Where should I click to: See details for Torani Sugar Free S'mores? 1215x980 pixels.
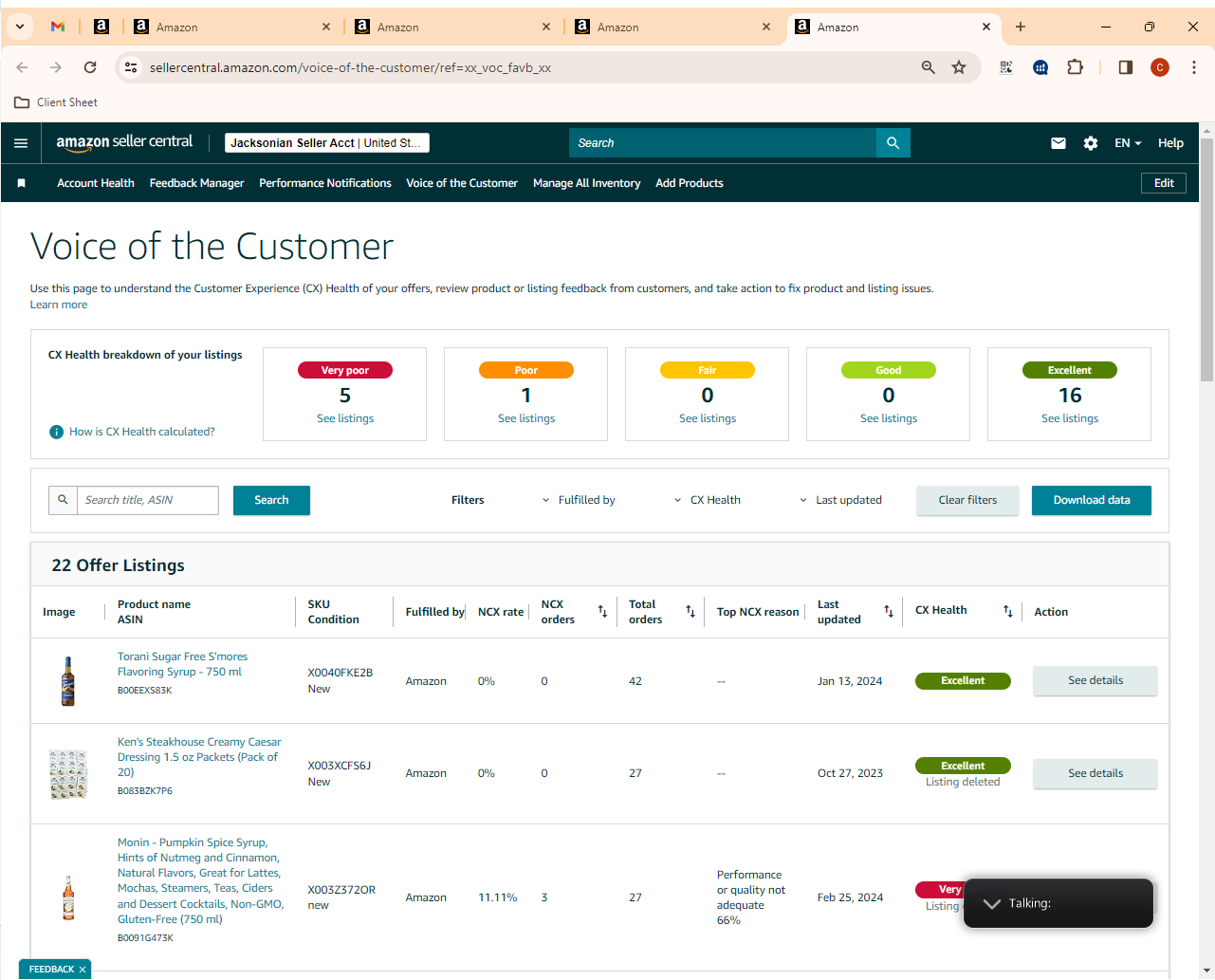(1095, 680)
